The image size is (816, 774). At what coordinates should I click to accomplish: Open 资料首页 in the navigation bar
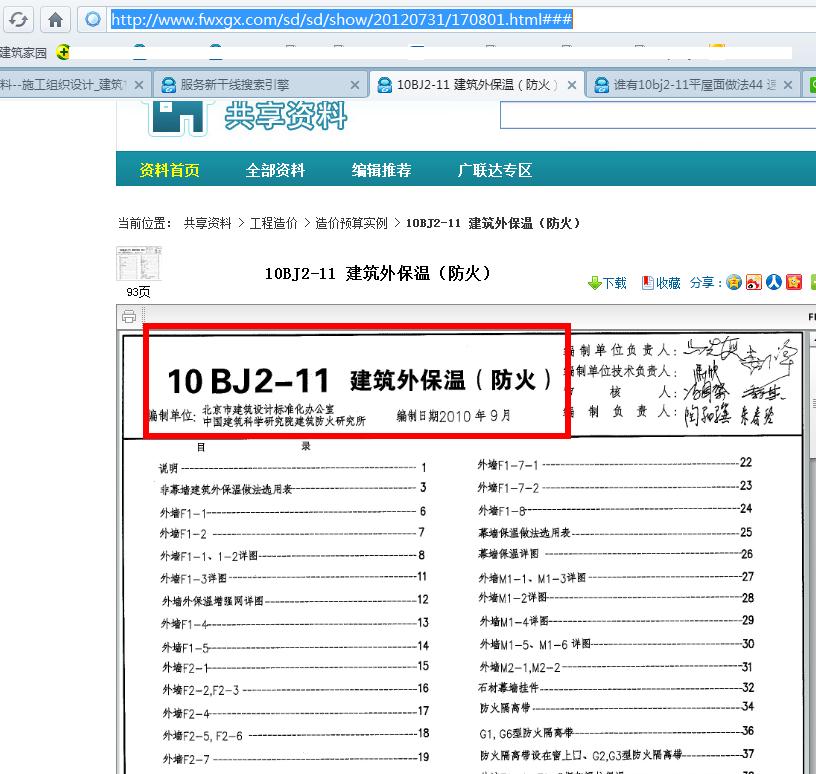point(169,170)
